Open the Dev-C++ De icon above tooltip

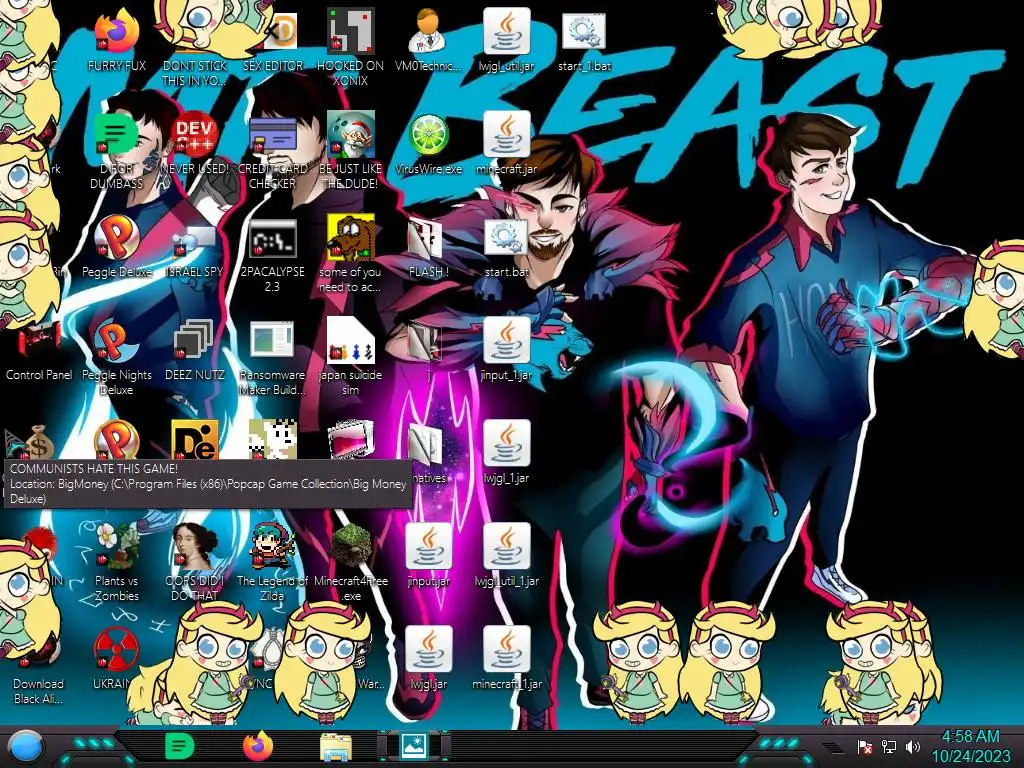[x=194, y=440]
